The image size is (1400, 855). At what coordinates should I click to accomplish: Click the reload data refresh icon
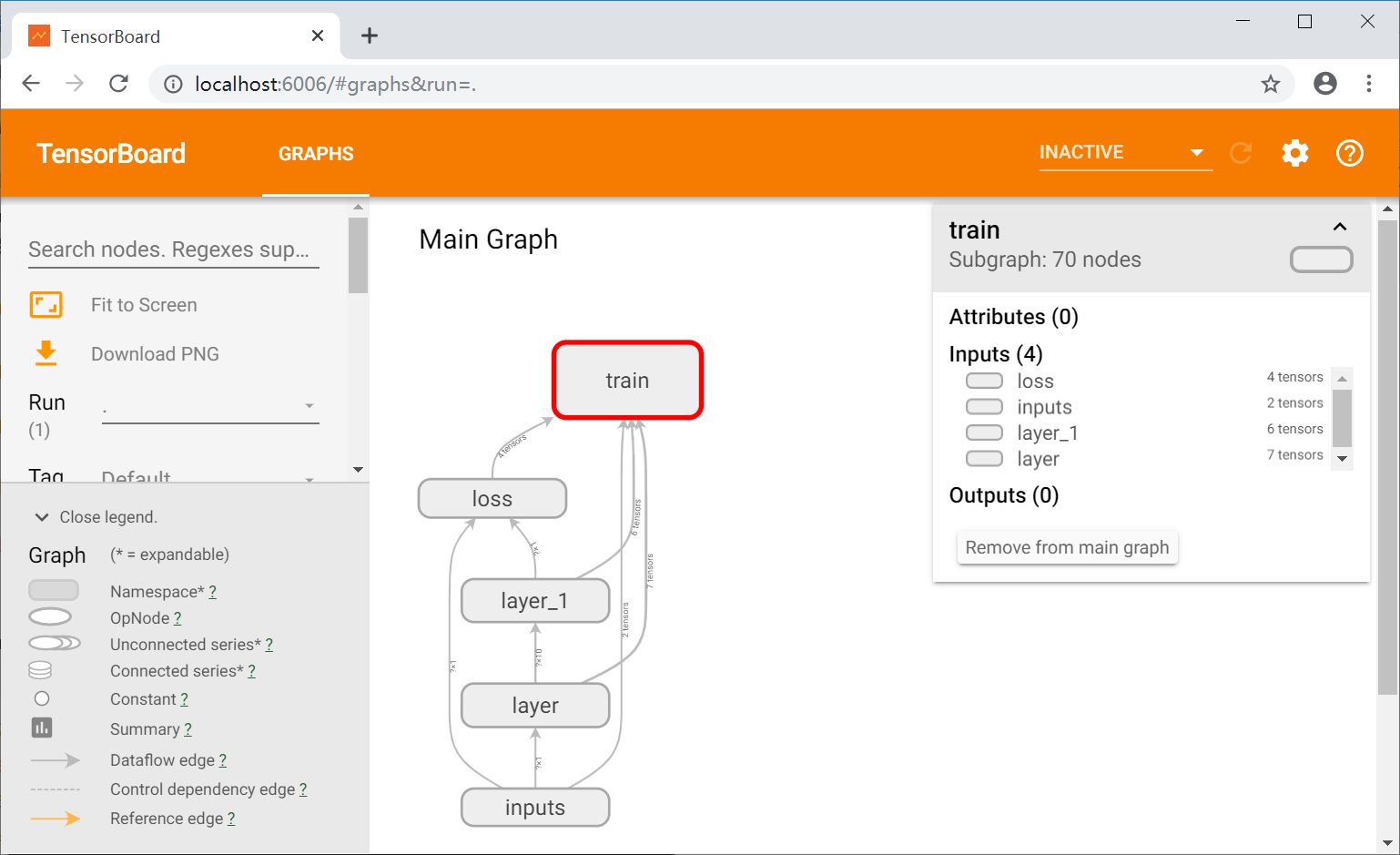click(1241, 153)
